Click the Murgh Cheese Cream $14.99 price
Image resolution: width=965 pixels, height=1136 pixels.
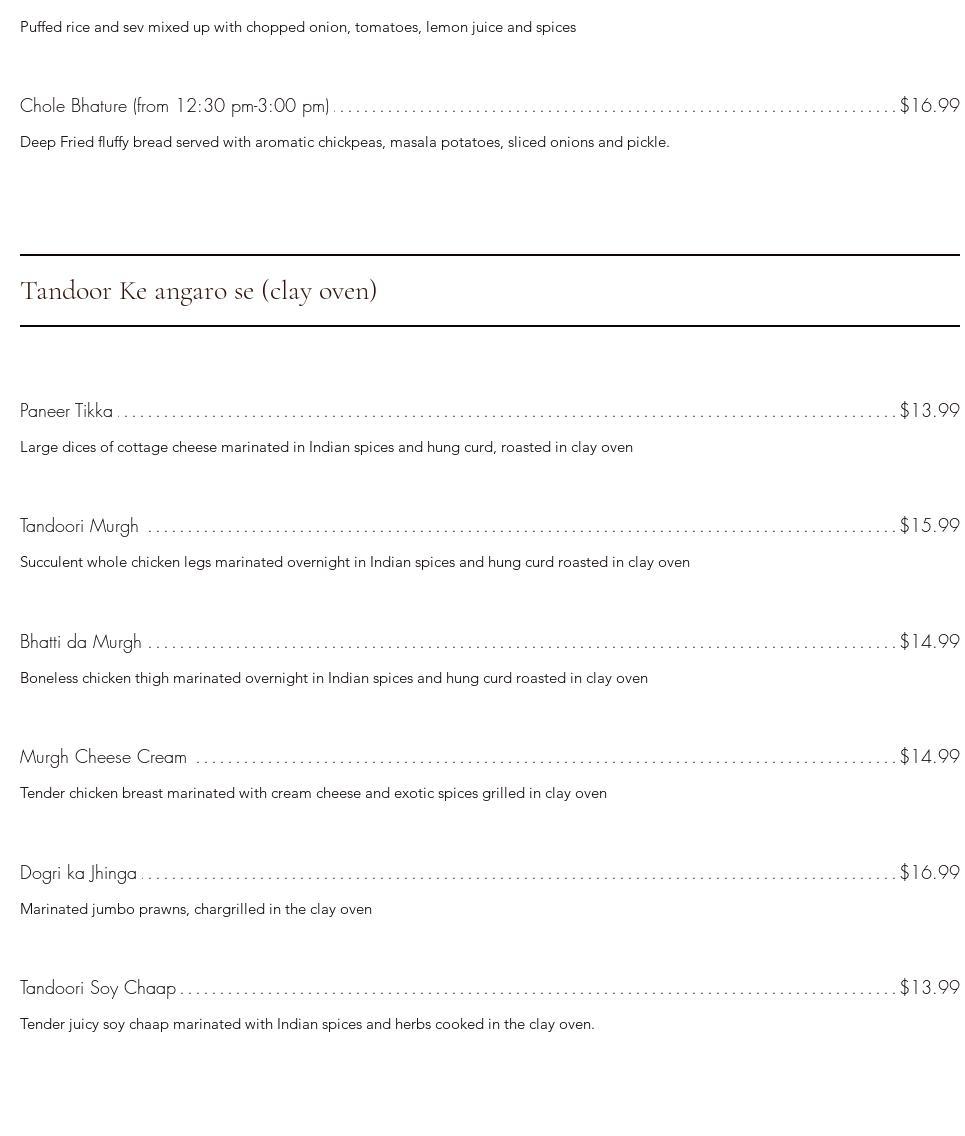pos(929,757)
